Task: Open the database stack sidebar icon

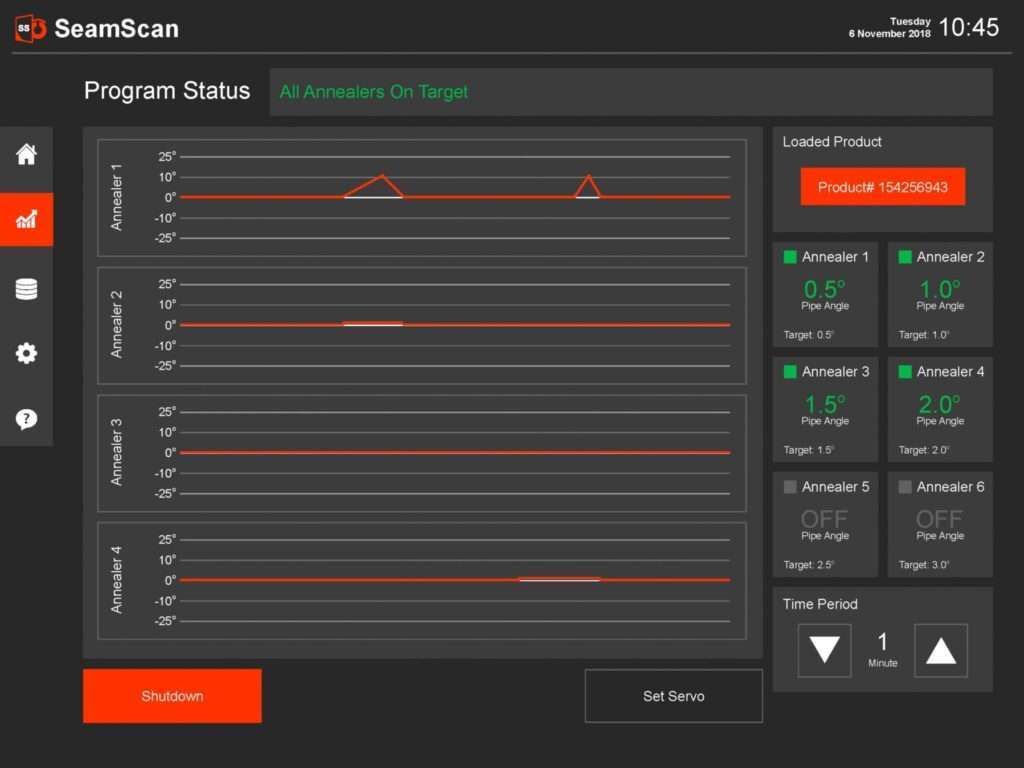Action: pos(26,289)
